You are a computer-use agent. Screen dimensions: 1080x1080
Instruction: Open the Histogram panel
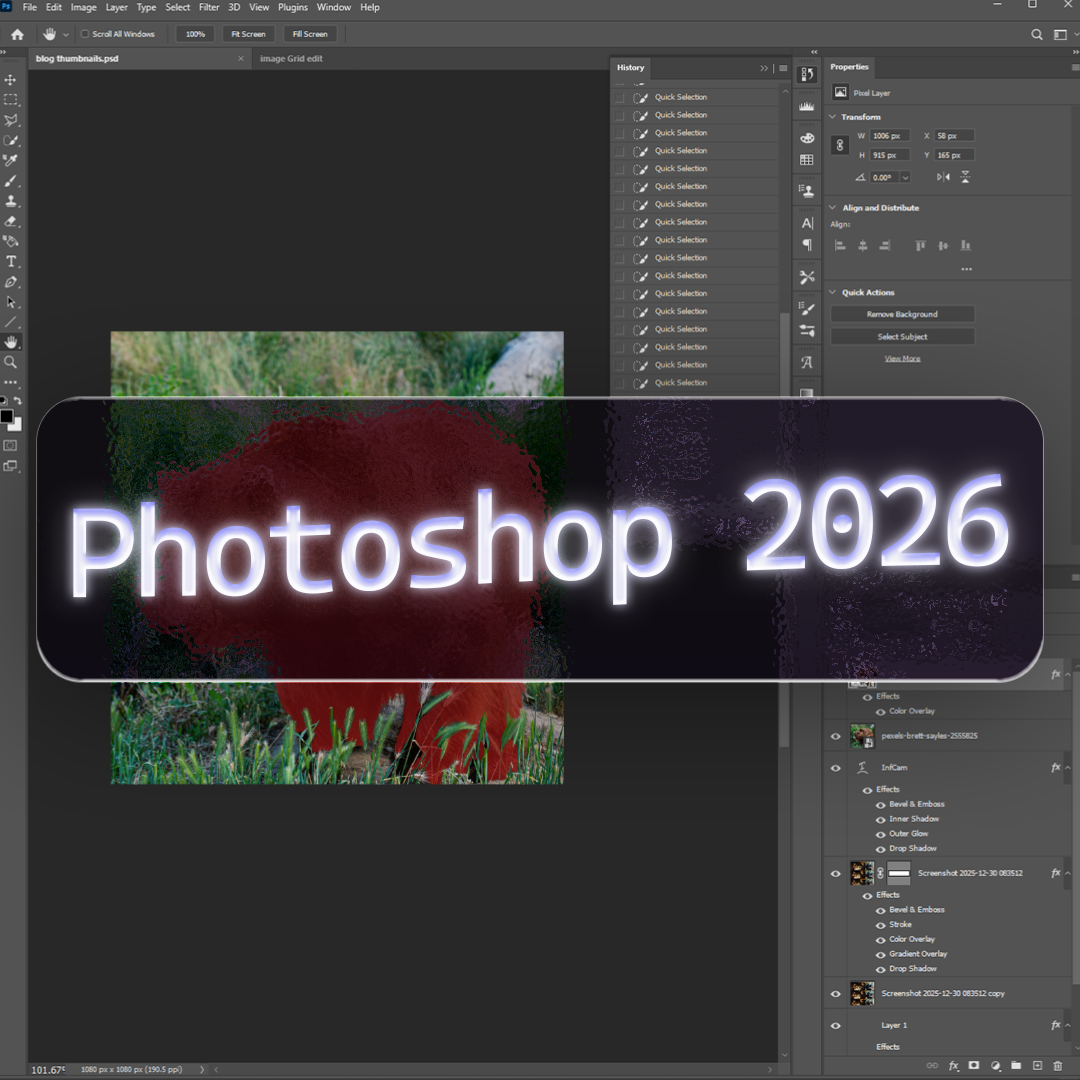pos(807,106)
